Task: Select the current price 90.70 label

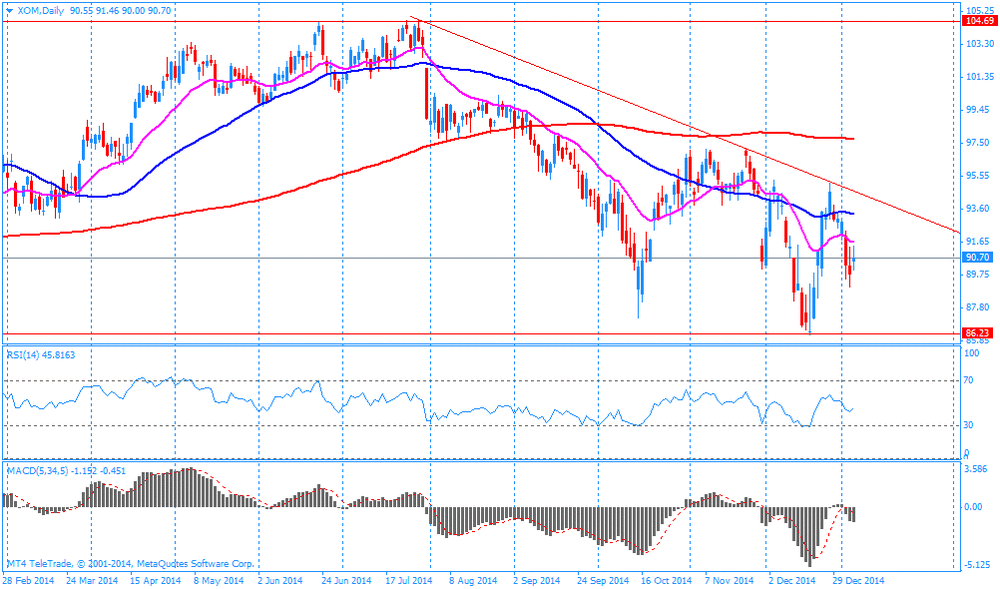Action: tap(978, 258)
